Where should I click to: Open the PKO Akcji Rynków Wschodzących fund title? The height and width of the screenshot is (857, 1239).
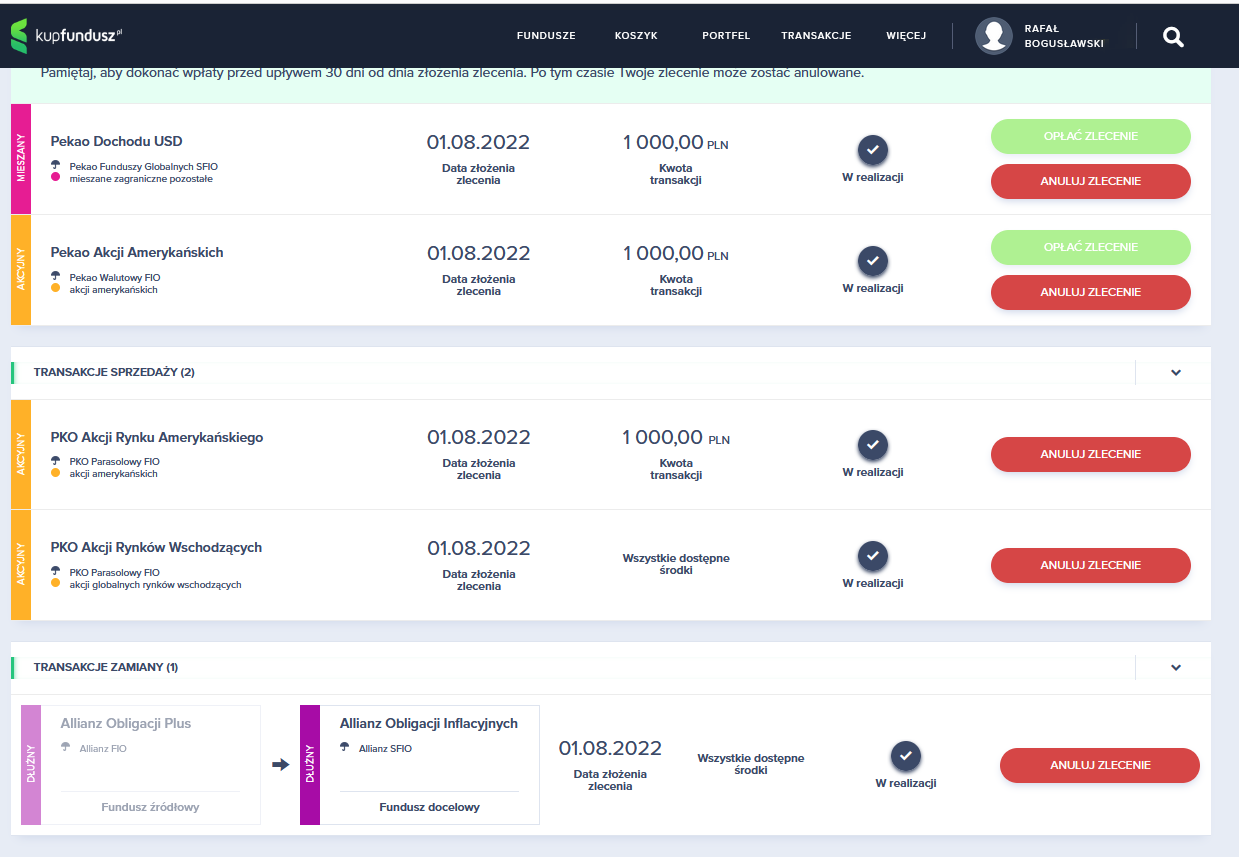[x=156, y=547]
